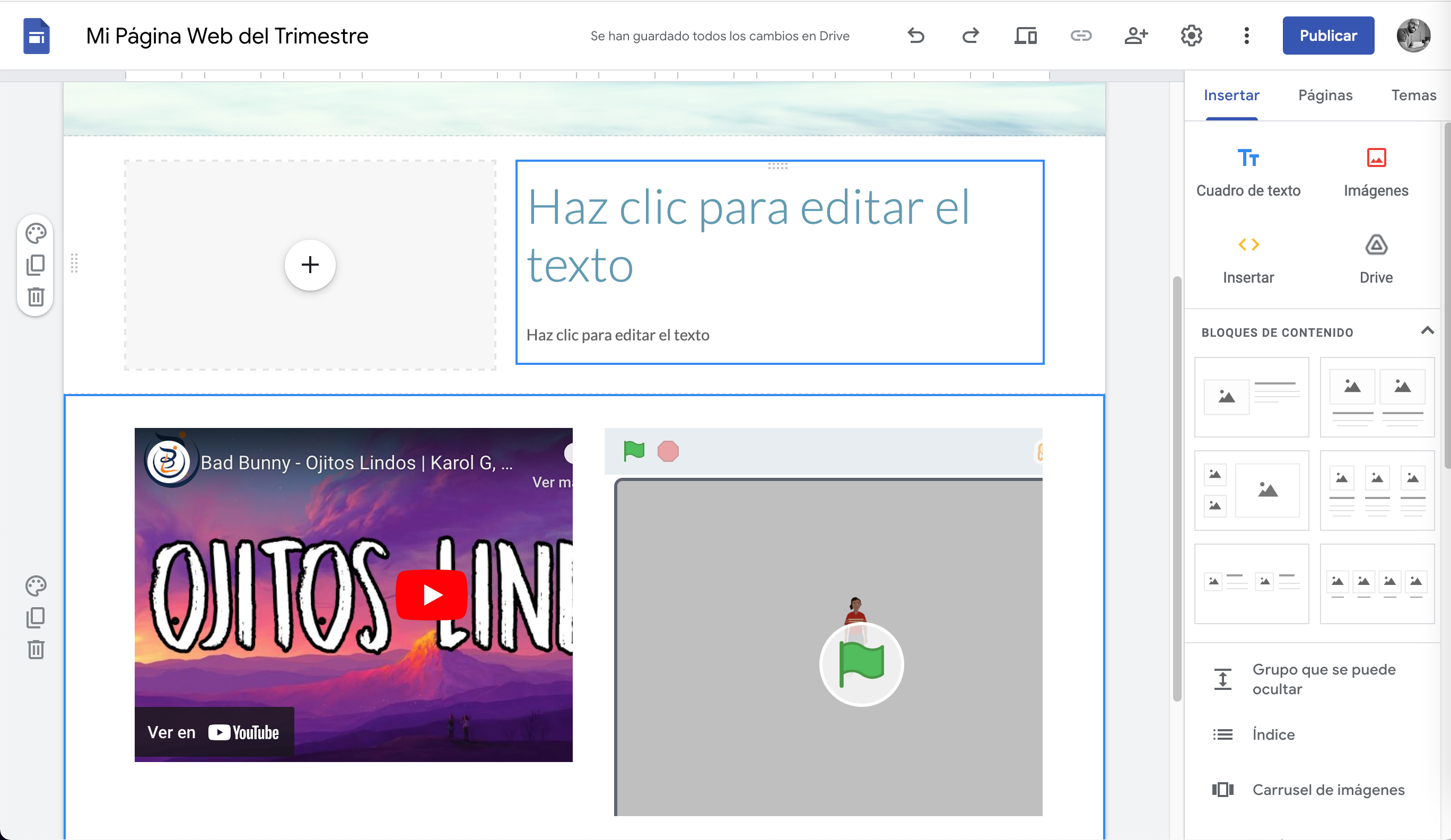1451x840 pixels.
Task: Share the site using the add-person icon
Action: coord(1136,35)
